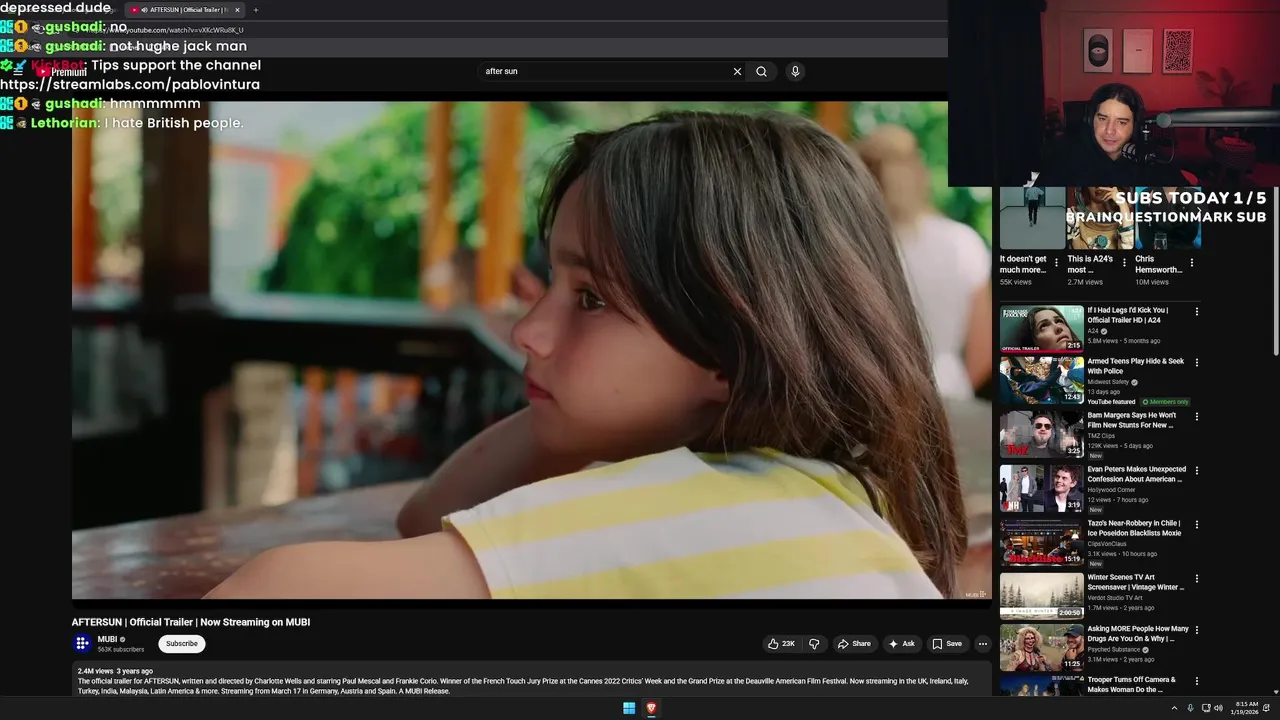The height and width of the screenshot is (720, 1280).
Task: Dislike the Aftersun trailer
Action: click(x=813, y=644)
